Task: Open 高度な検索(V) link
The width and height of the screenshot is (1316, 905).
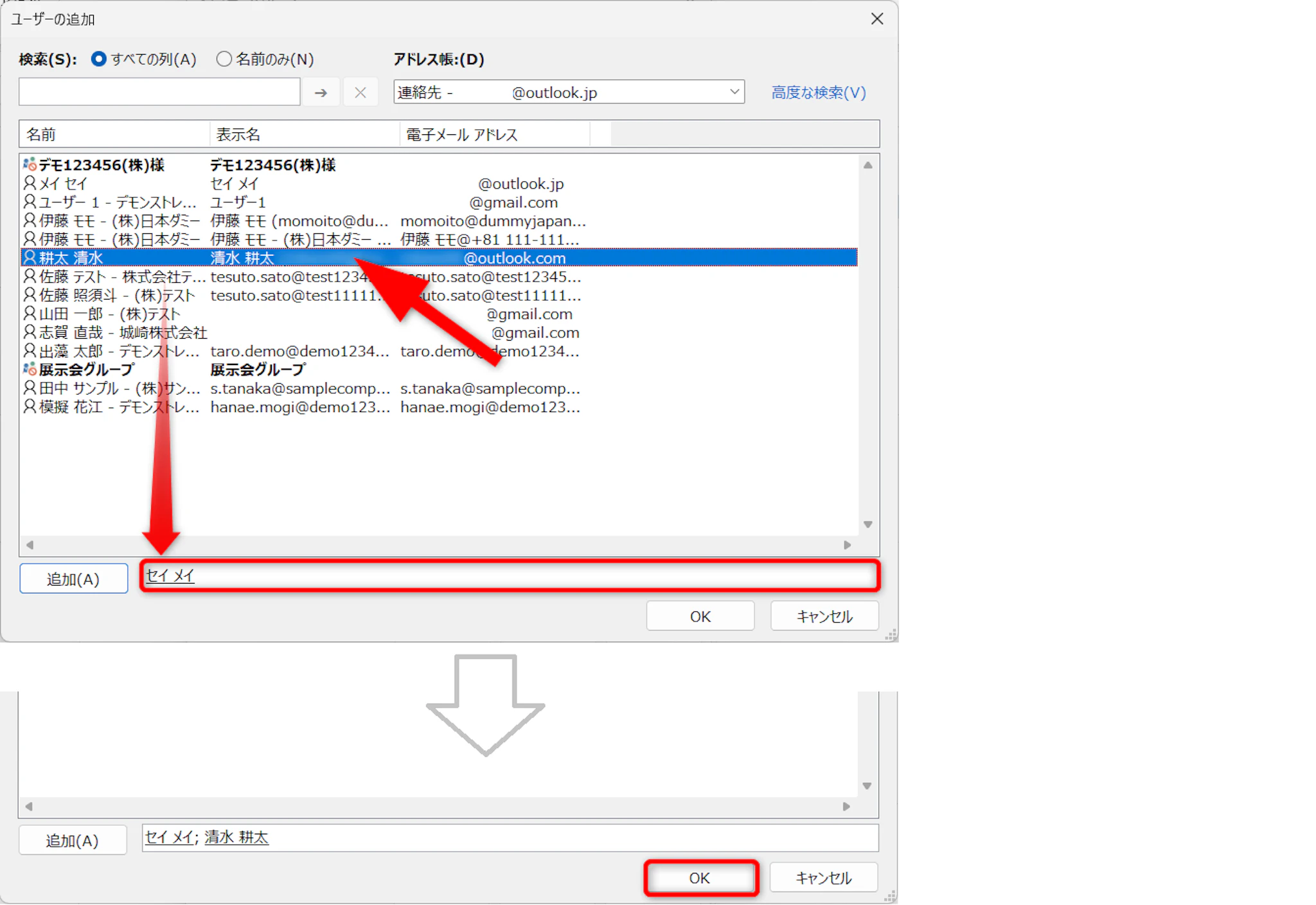Action: click(x=818, y=93)
